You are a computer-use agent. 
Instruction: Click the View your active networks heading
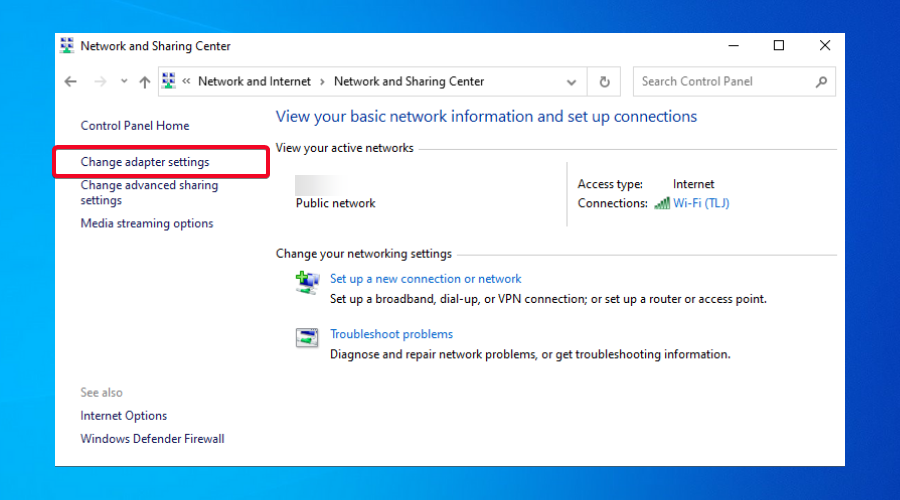coord(344,148)
